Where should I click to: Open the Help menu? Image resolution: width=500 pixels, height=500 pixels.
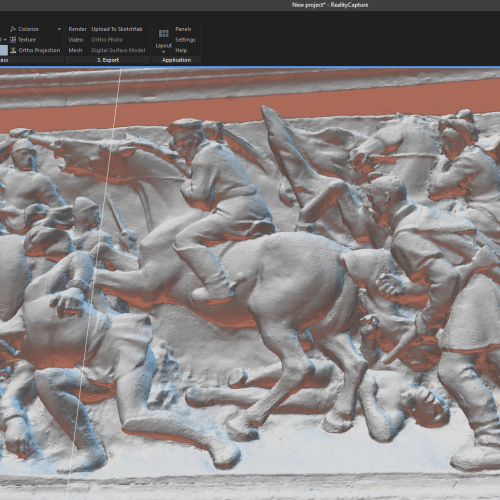pyautogui.click(x=181, y=50)
